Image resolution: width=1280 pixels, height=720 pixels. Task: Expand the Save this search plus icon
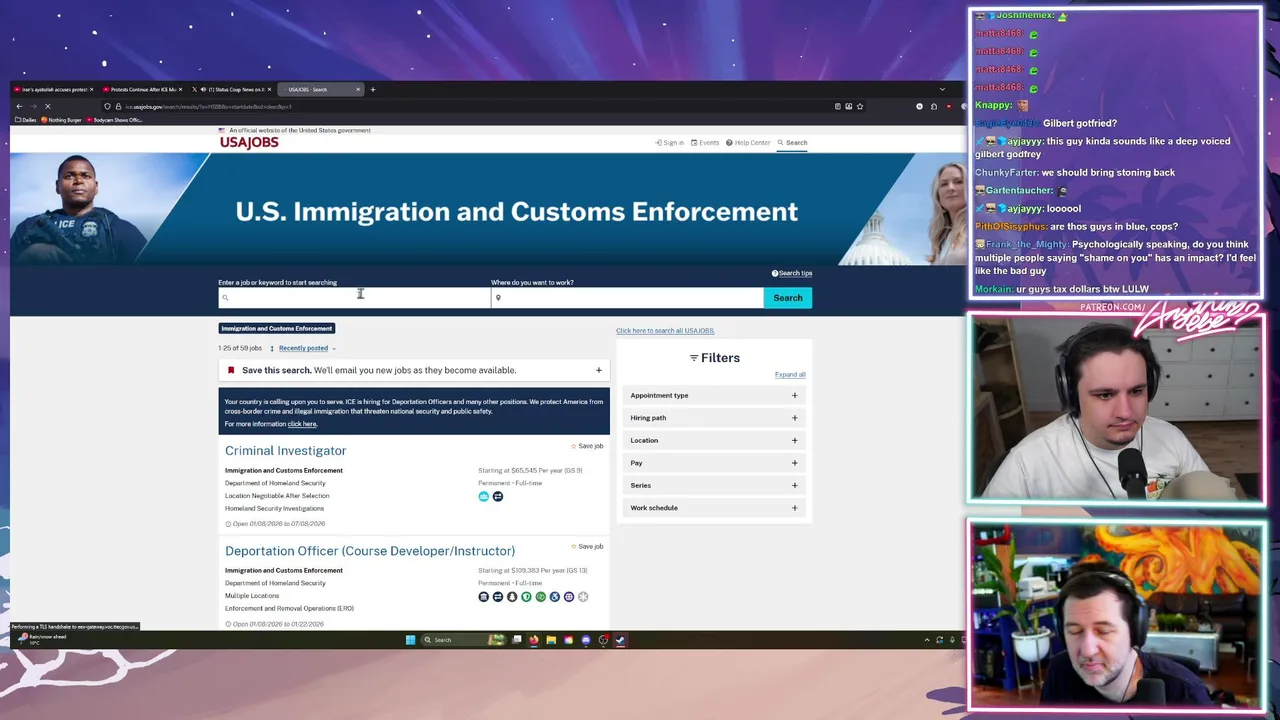(x=599, y=370)
